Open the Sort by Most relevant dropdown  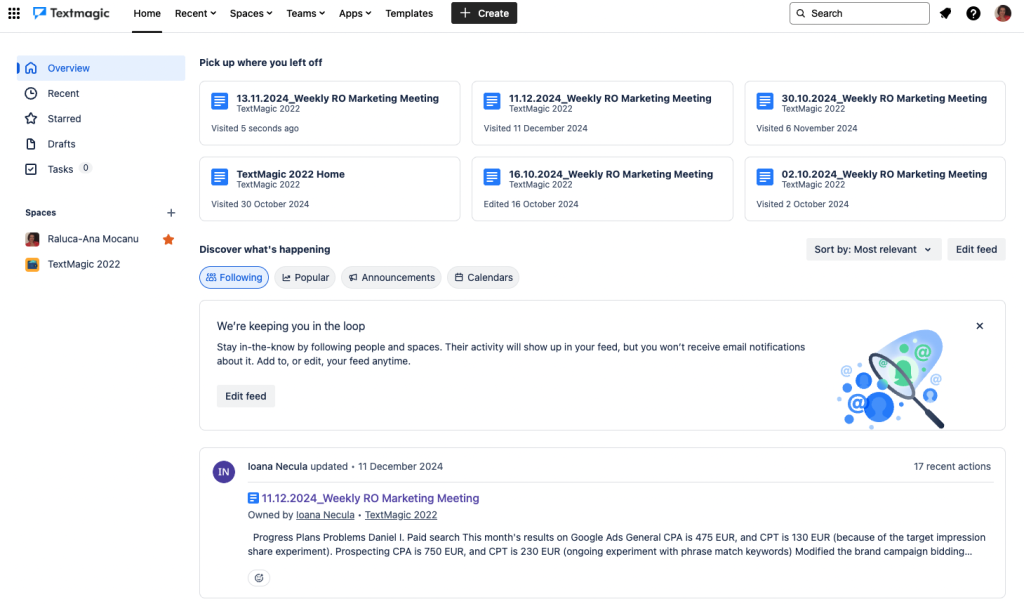(x=873, y=249)
